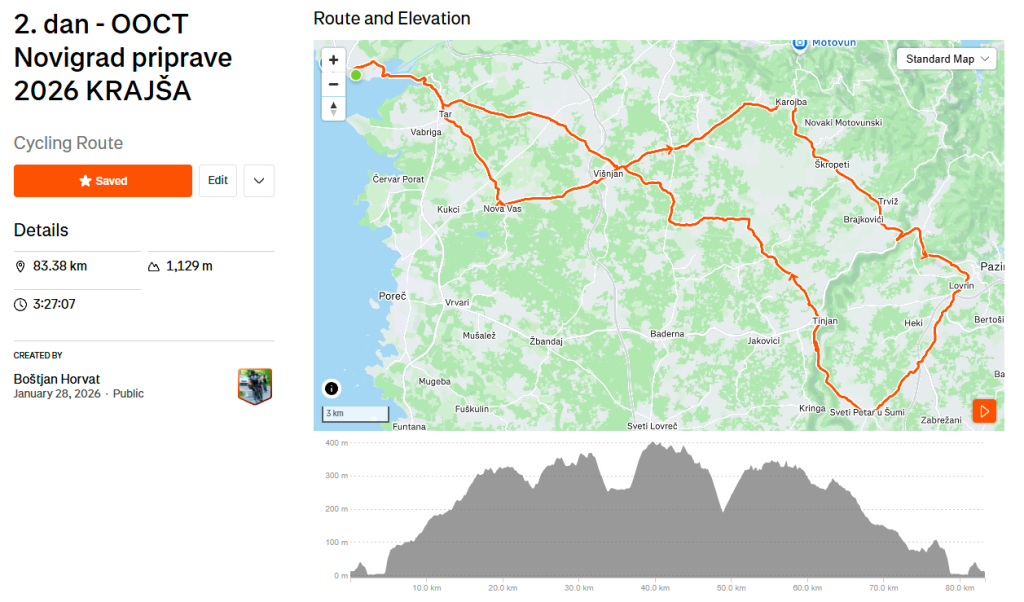The height and width of the screenshot is (602, 1024).
Task: Click the creator's avatar thumbnail
Action: pos(255,387)
